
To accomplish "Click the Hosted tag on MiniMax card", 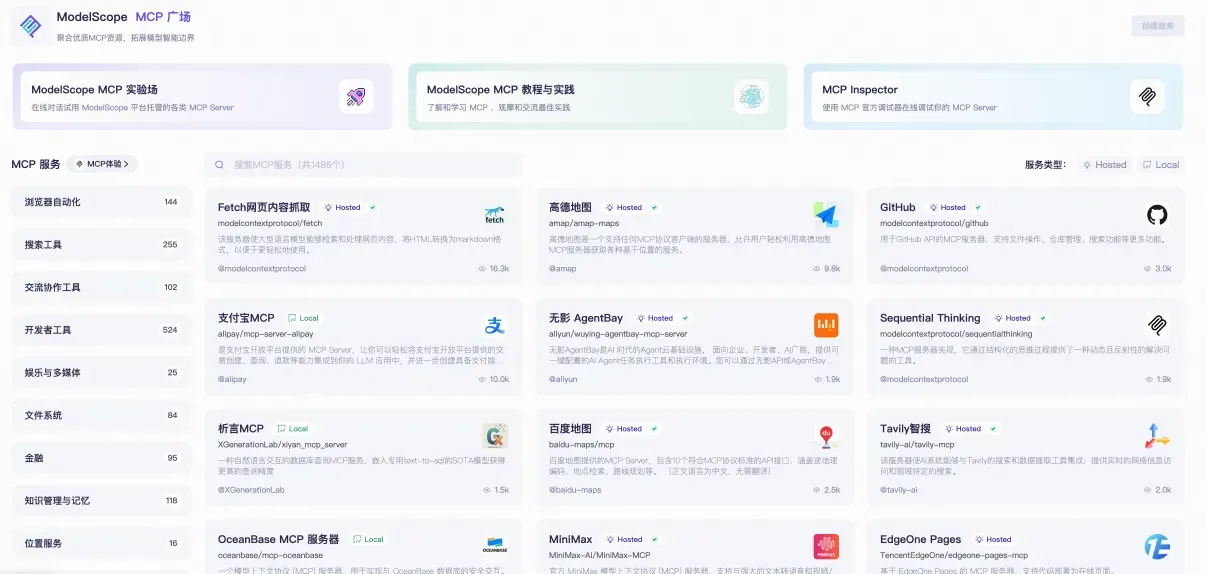I will [624, 539].
